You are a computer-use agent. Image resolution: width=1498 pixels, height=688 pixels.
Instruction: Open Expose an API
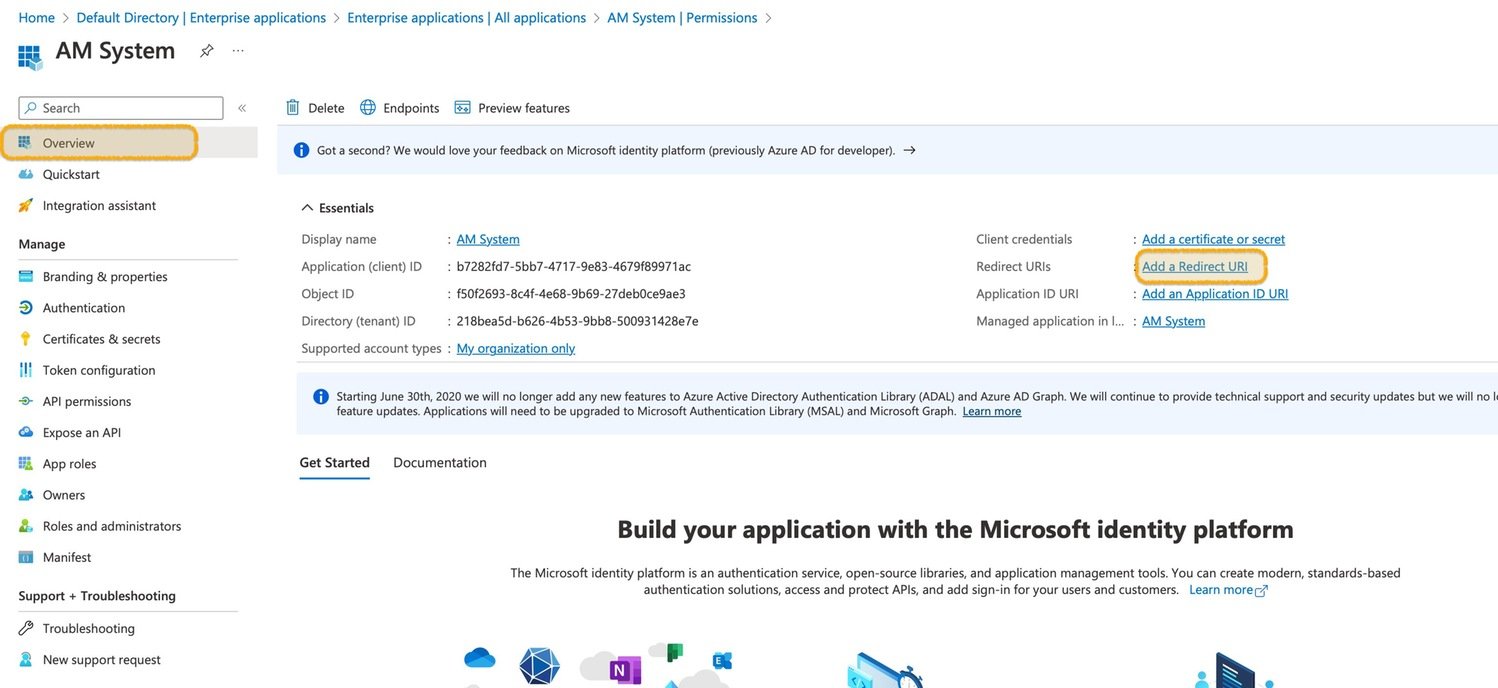[82, 432]
